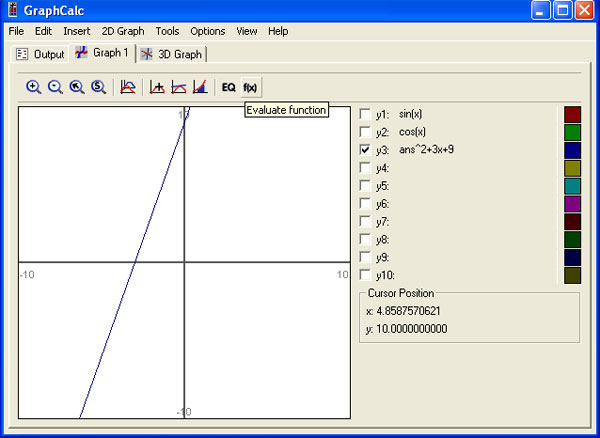
Task: Click the zoom in magnifier icon
Action: [x=34, y=87]
